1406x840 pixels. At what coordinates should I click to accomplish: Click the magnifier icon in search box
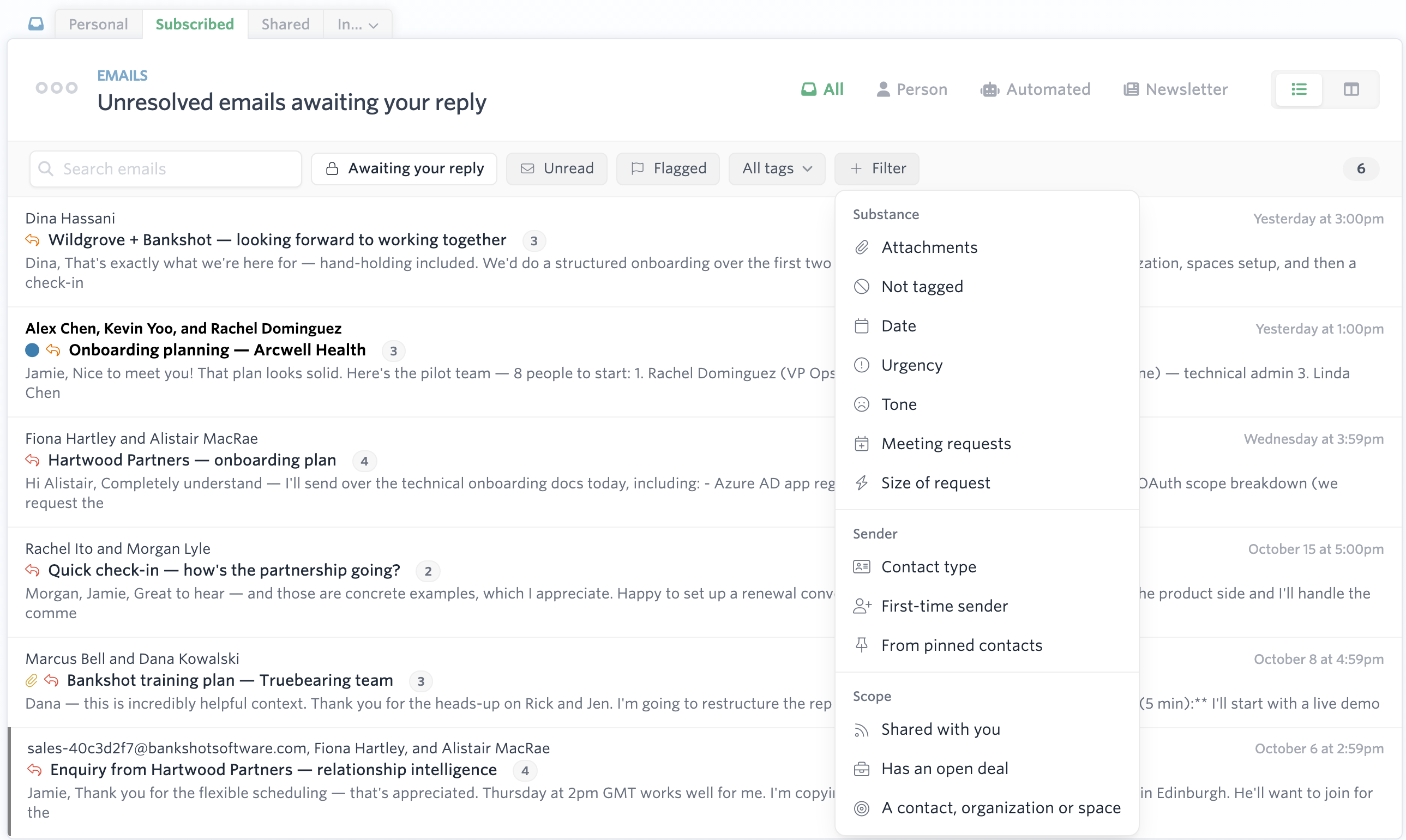(46, 168)
